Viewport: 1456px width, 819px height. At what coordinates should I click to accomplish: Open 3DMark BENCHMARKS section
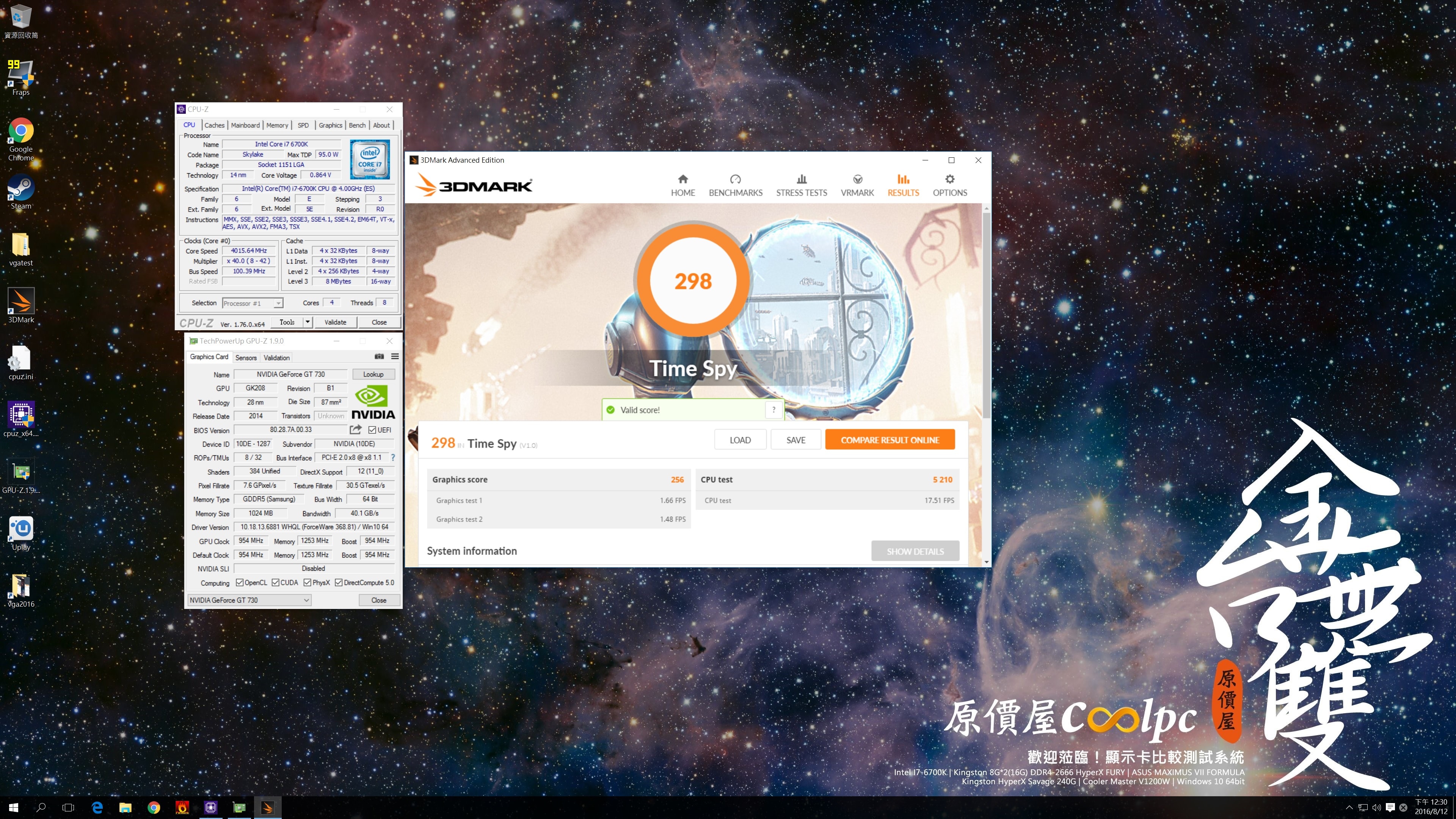(735, 185)
